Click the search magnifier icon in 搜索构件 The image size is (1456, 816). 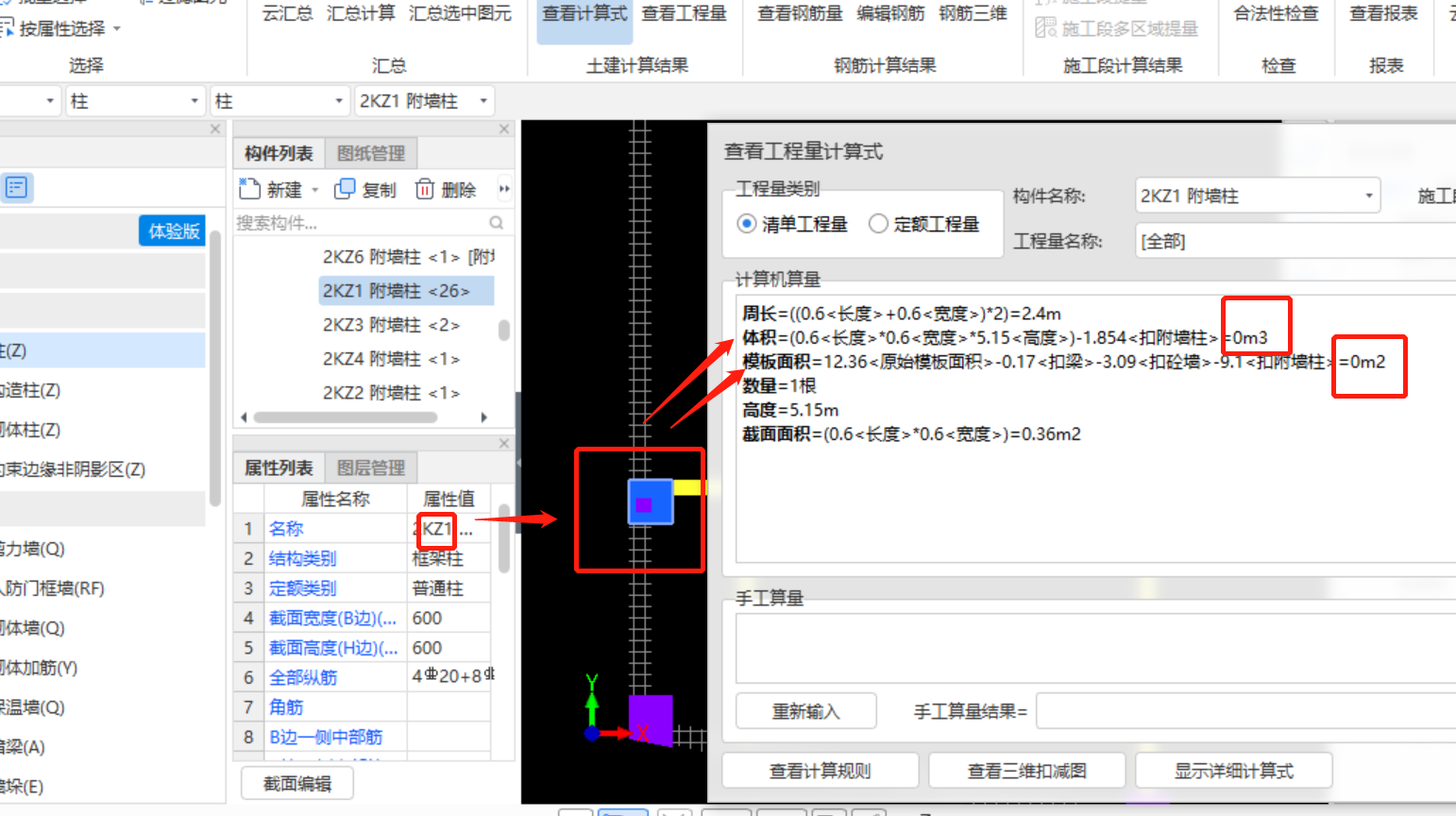click(x=497, y=223)
